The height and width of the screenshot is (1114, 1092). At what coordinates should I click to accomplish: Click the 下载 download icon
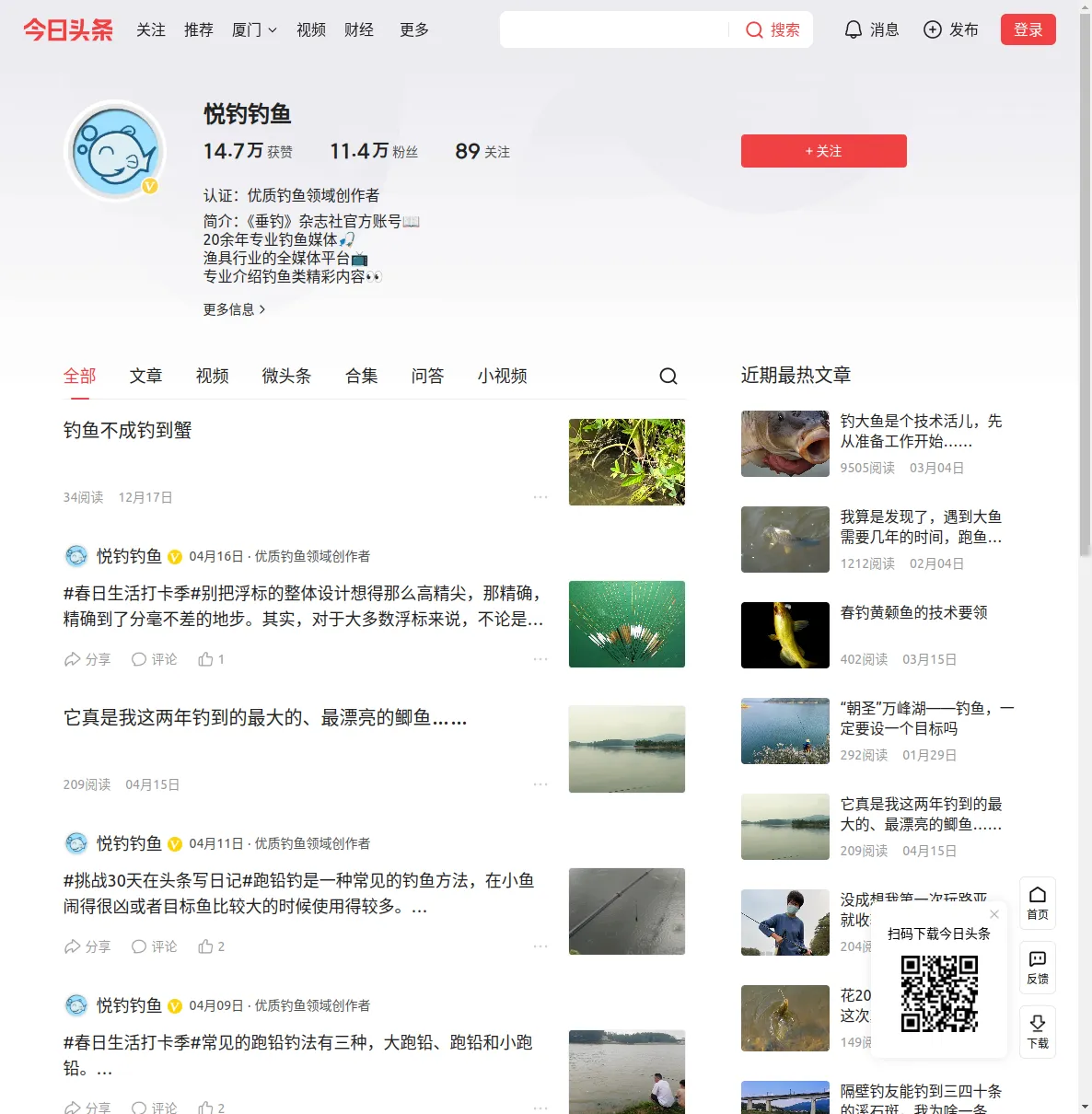[1038, 1032]
